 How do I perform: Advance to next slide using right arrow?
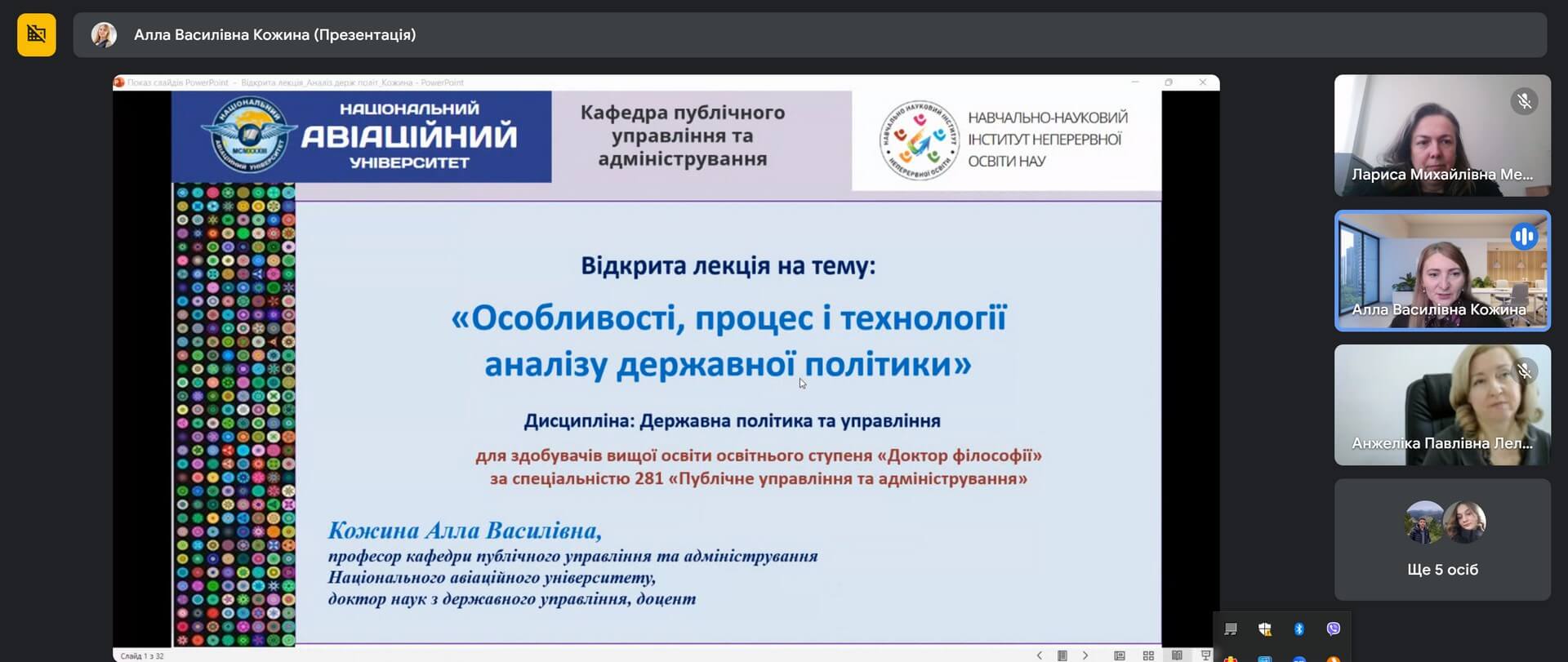coord(1085,655)
